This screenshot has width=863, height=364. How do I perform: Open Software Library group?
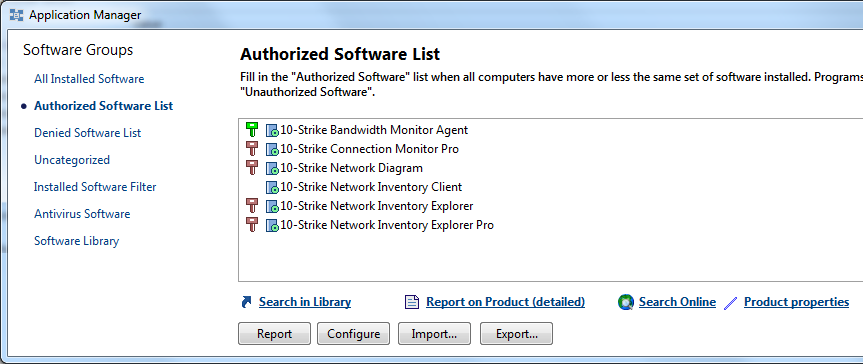pyautogui.click(x=77, y=241)
